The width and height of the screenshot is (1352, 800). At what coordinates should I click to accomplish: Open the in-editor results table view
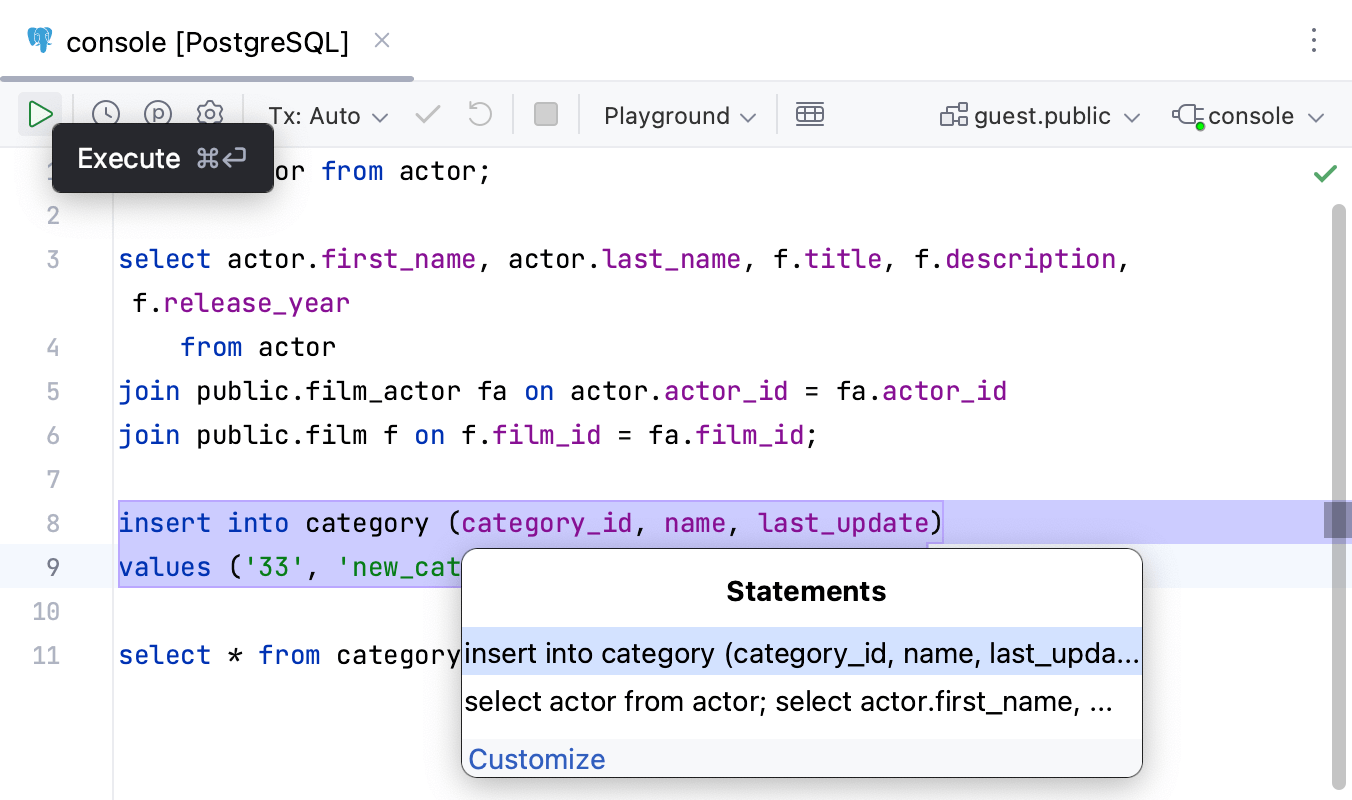[x=810, y=114]
